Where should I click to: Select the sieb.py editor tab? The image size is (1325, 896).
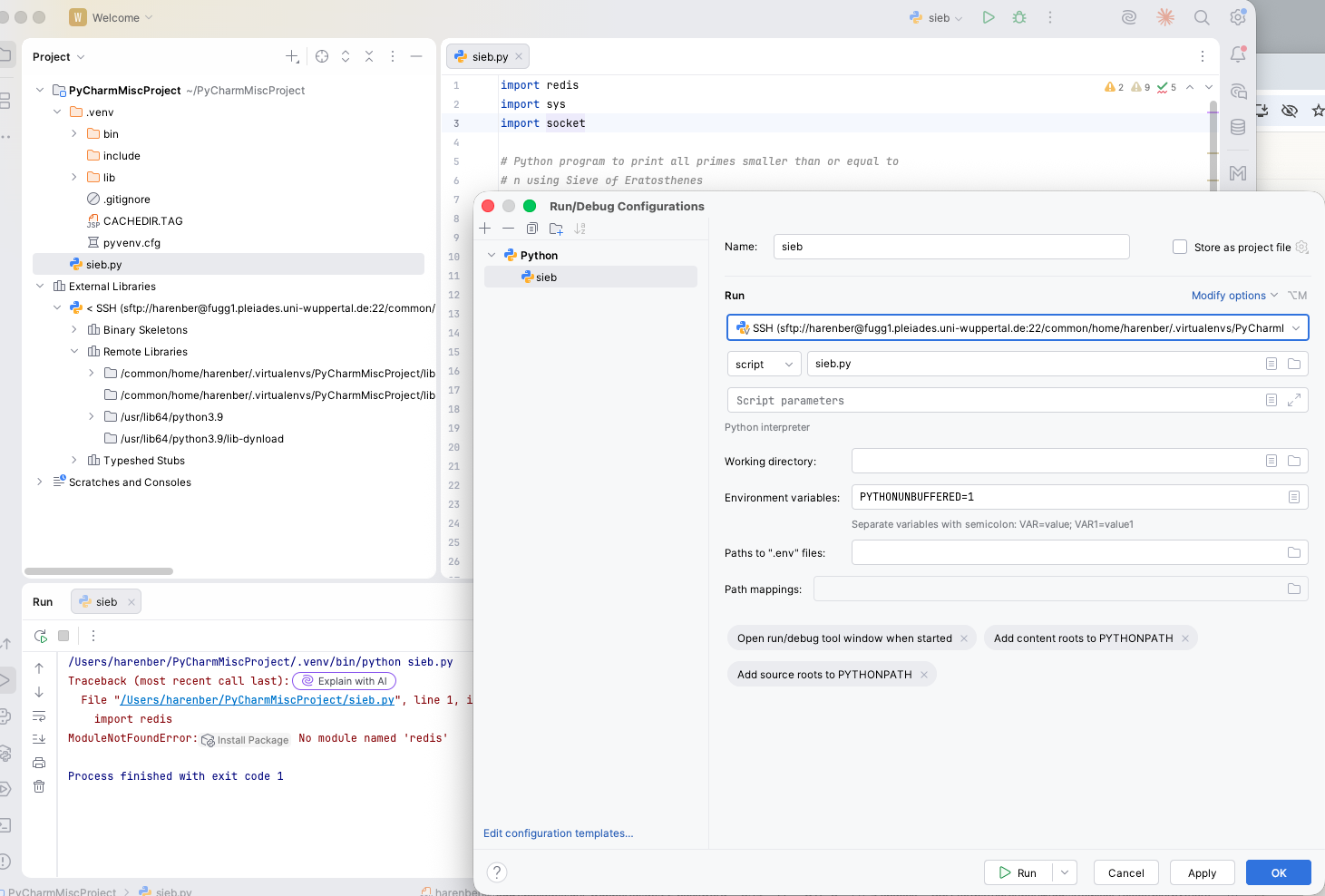(490, 56)
